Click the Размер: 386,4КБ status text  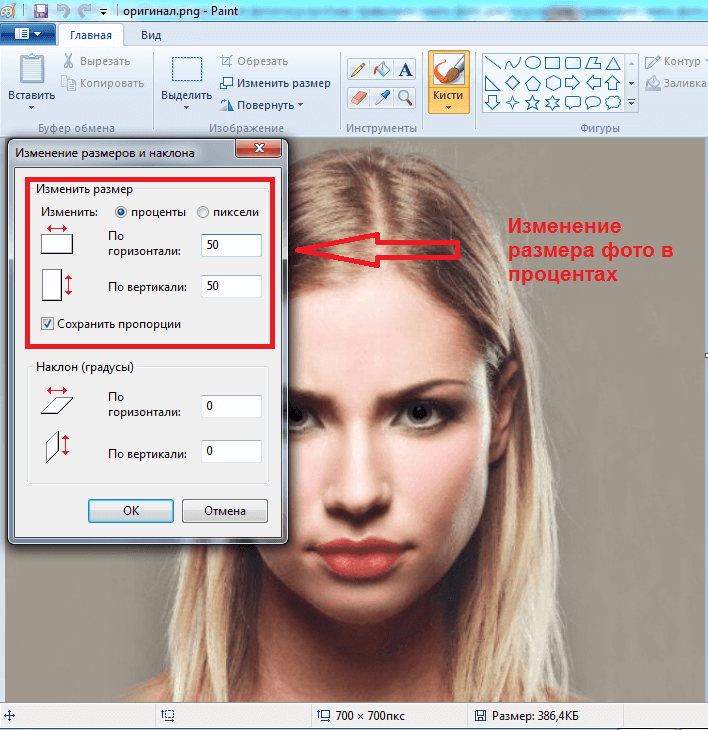click(x=535, y=716)
